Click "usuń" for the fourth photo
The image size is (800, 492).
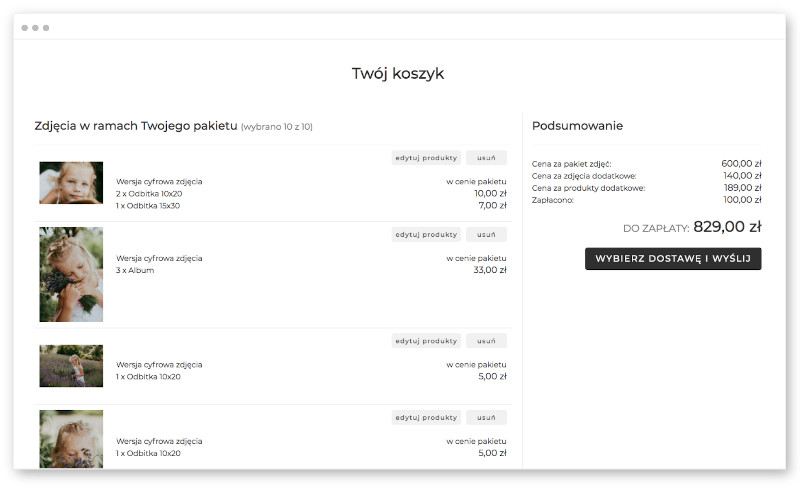point(486,417)
